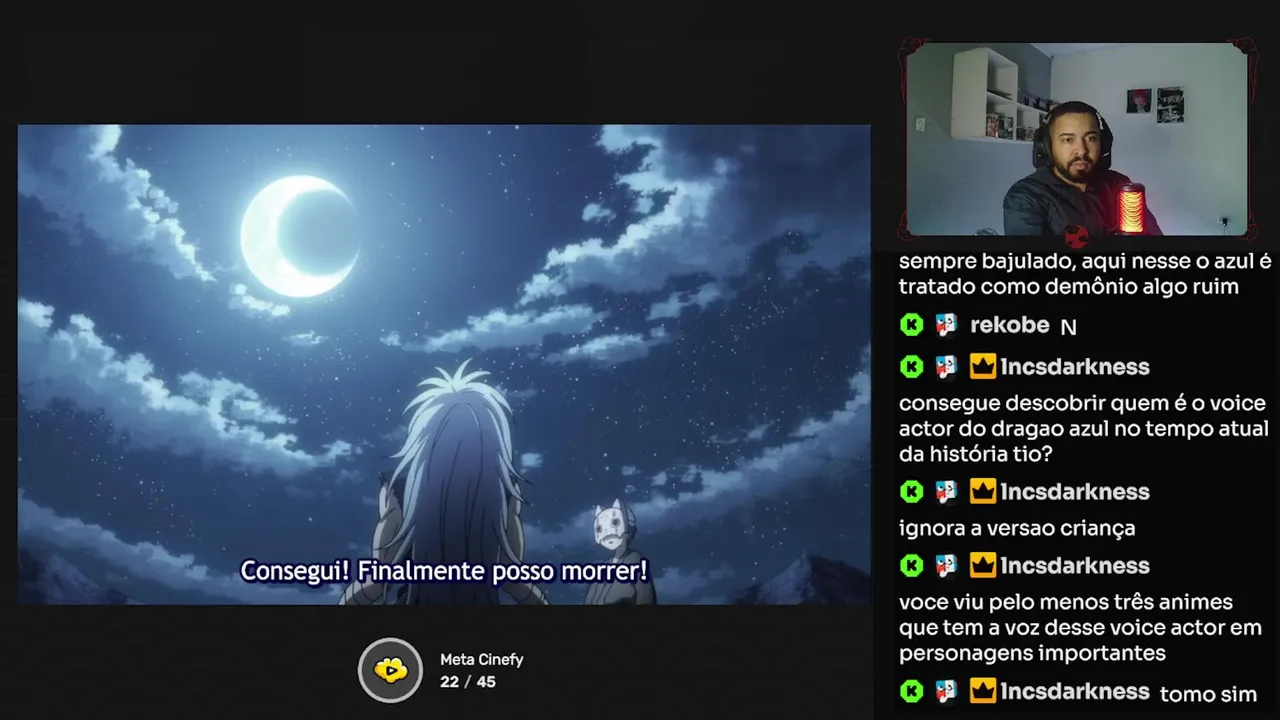The height and width of the screenshot is (720, 1280).
Task: Click rekobe's "N" chat message
Action: 1068,327
